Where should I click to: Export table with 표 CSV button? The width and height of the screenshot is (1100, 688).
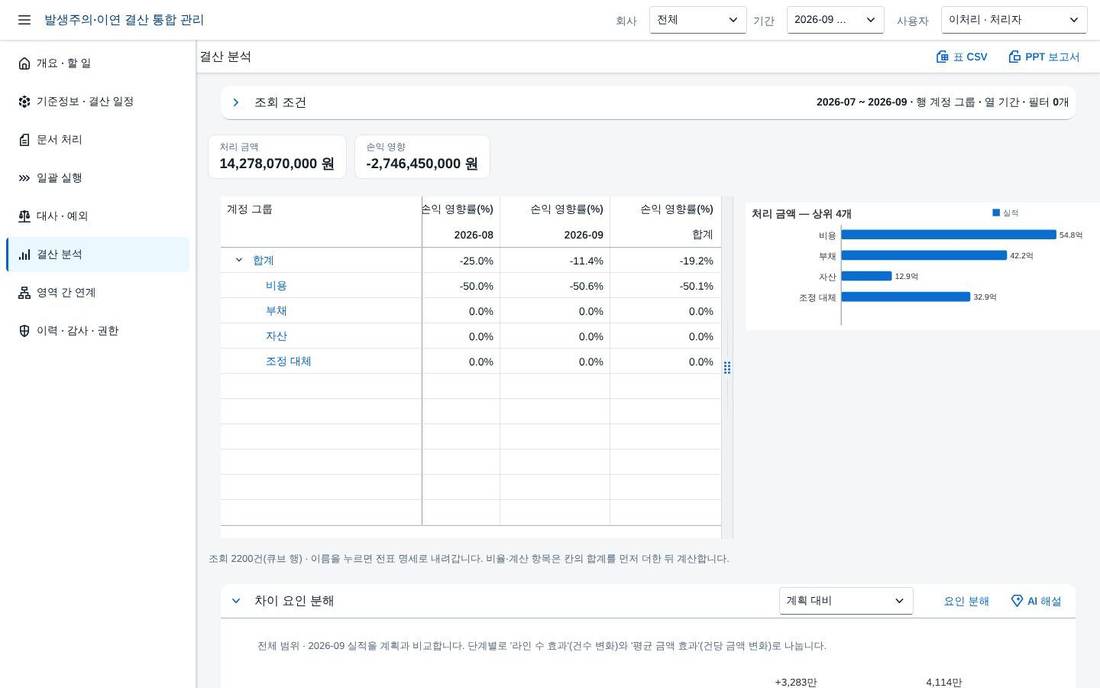pyautogui.click(x=961, y=57)
